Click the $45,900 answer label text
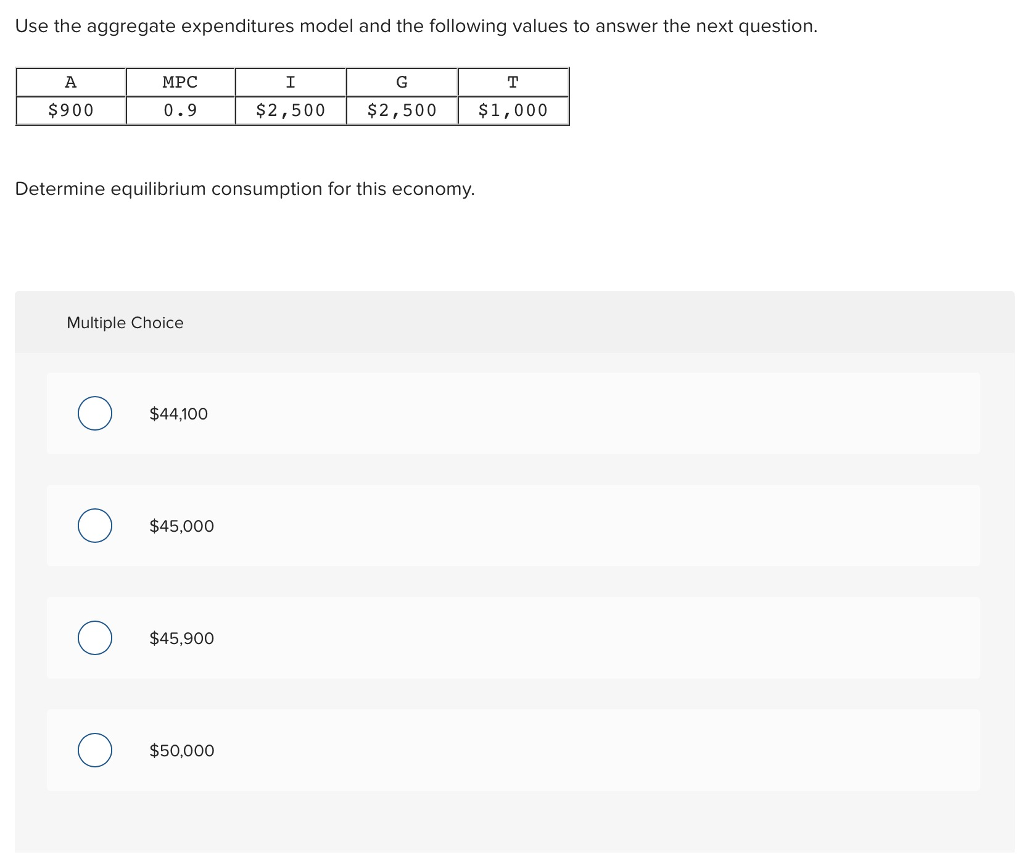 (181, 637)
